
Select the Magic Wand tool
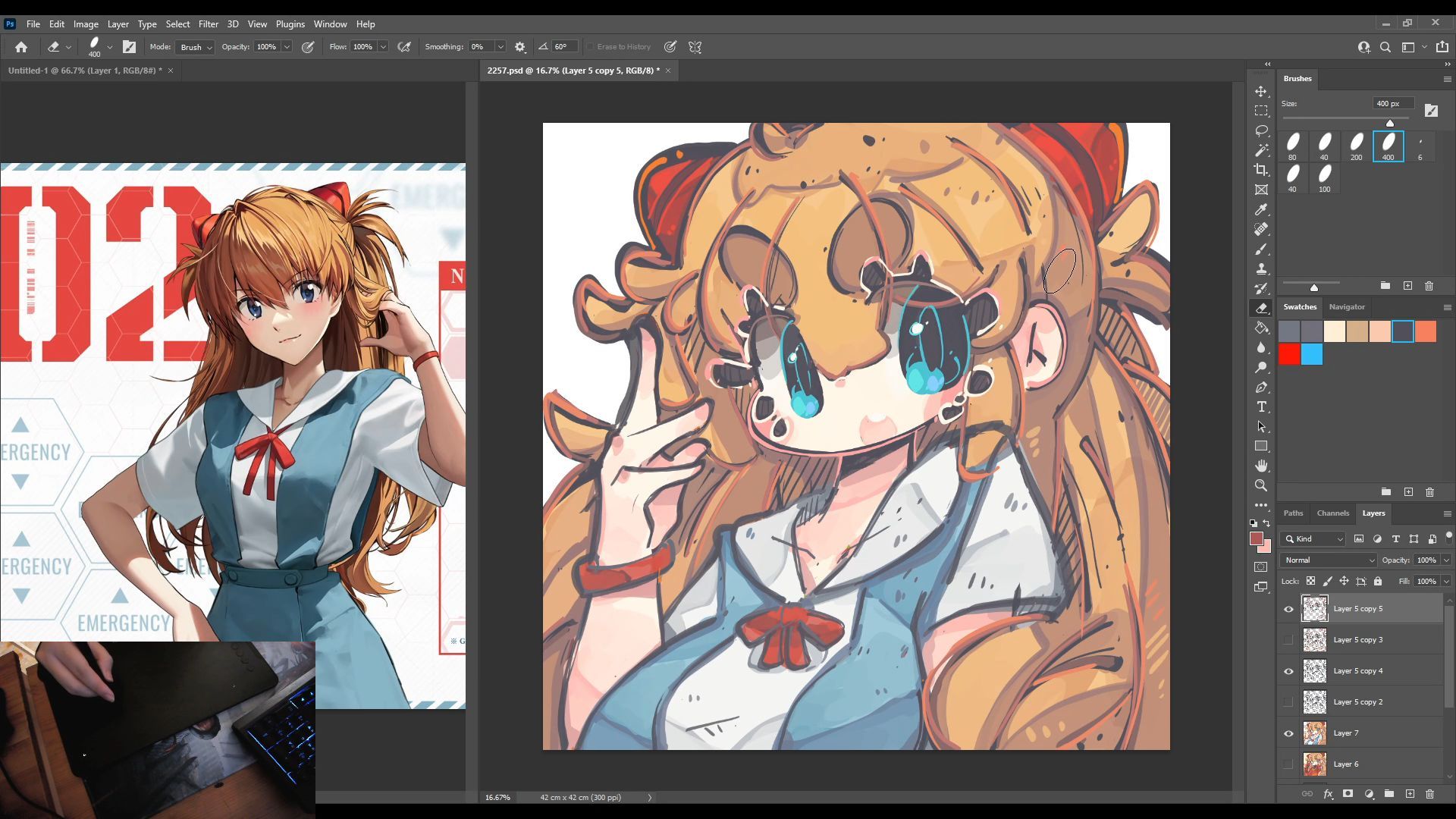tap(1261, 150)
